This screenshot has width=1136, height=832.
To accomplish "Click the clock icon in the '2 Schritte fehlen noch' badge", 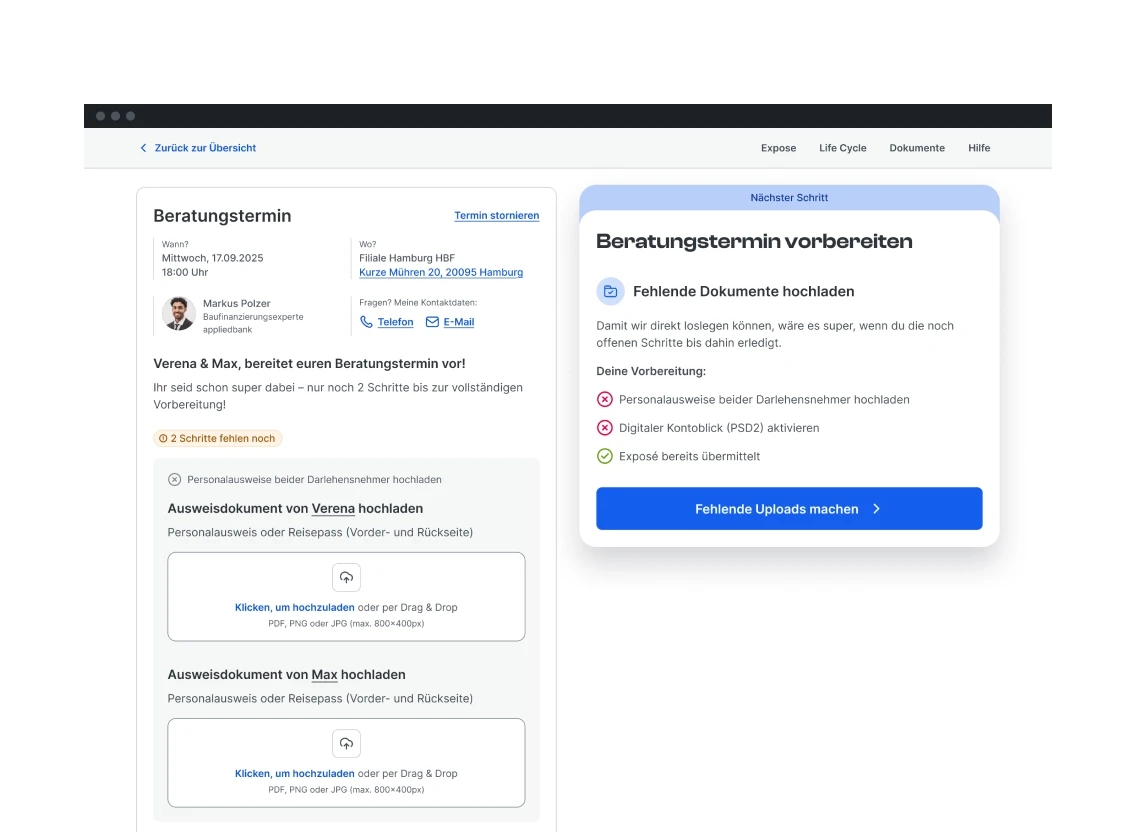I will click(164, 438).
